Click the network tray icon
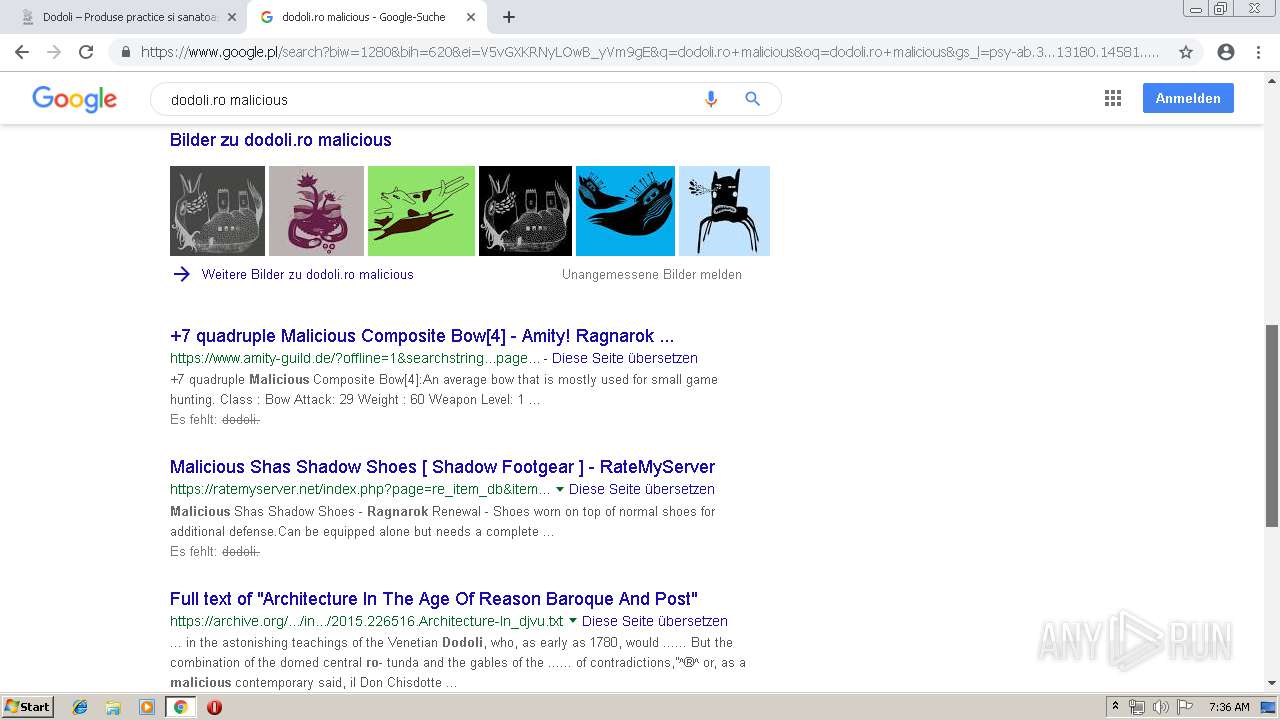 coord(1137,707)
